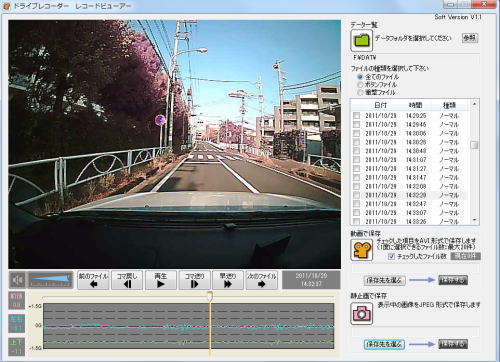Select the 14:30:46 time entry

tap(416, 151)
